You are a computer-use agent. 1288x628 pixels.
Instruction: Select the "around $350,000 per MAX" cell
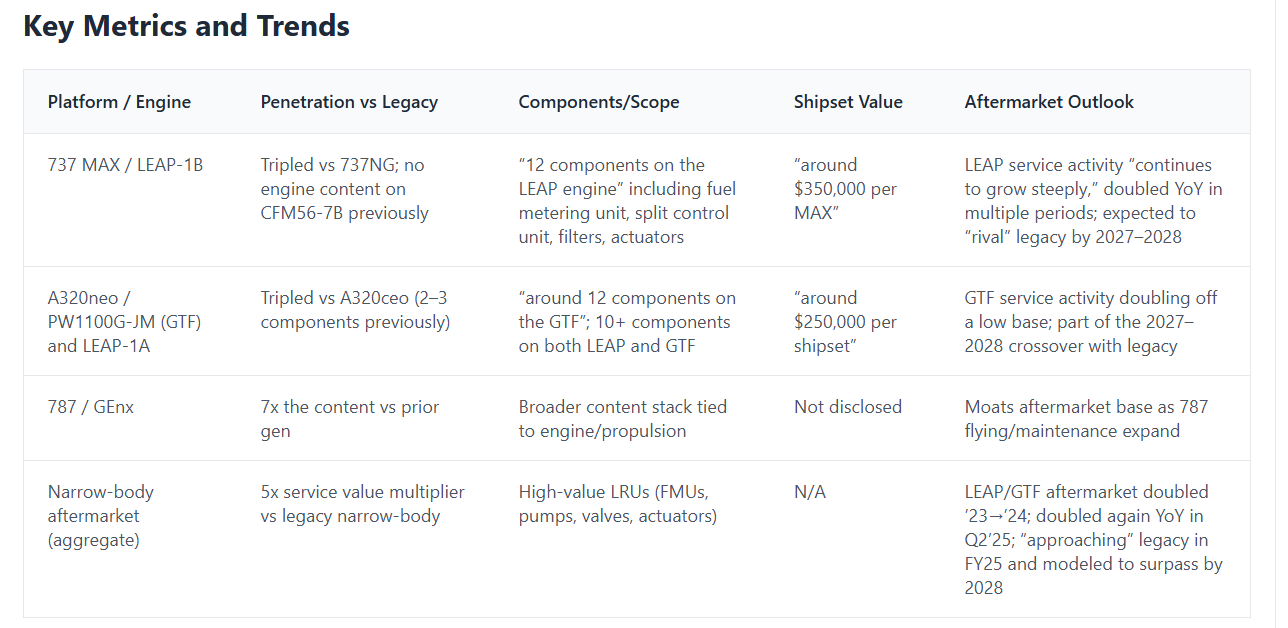[845, 189]
